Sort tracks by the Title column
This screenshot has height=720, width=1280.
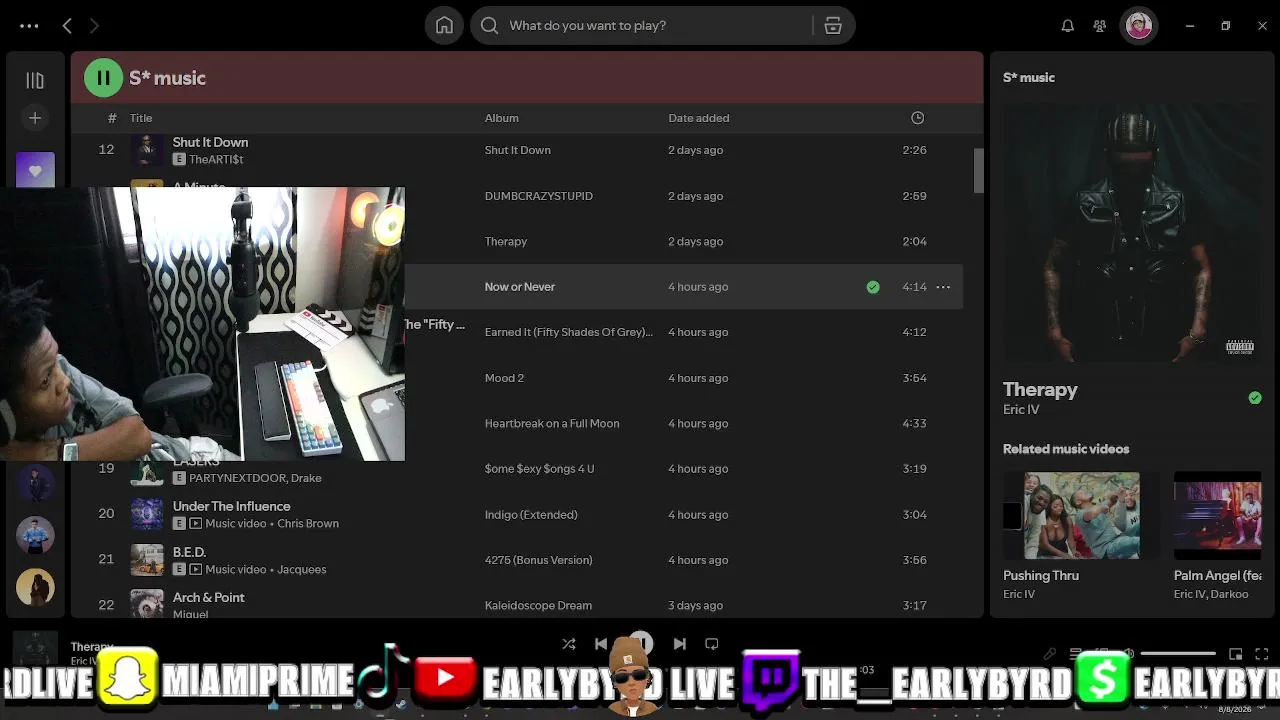(x=141, y=118)
